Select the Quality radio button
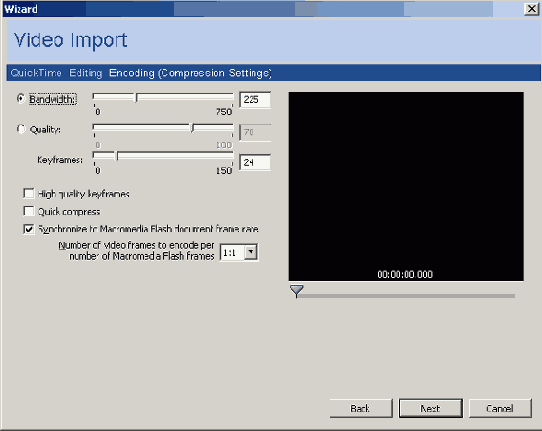Screen dimensions: 542x431 21,129
